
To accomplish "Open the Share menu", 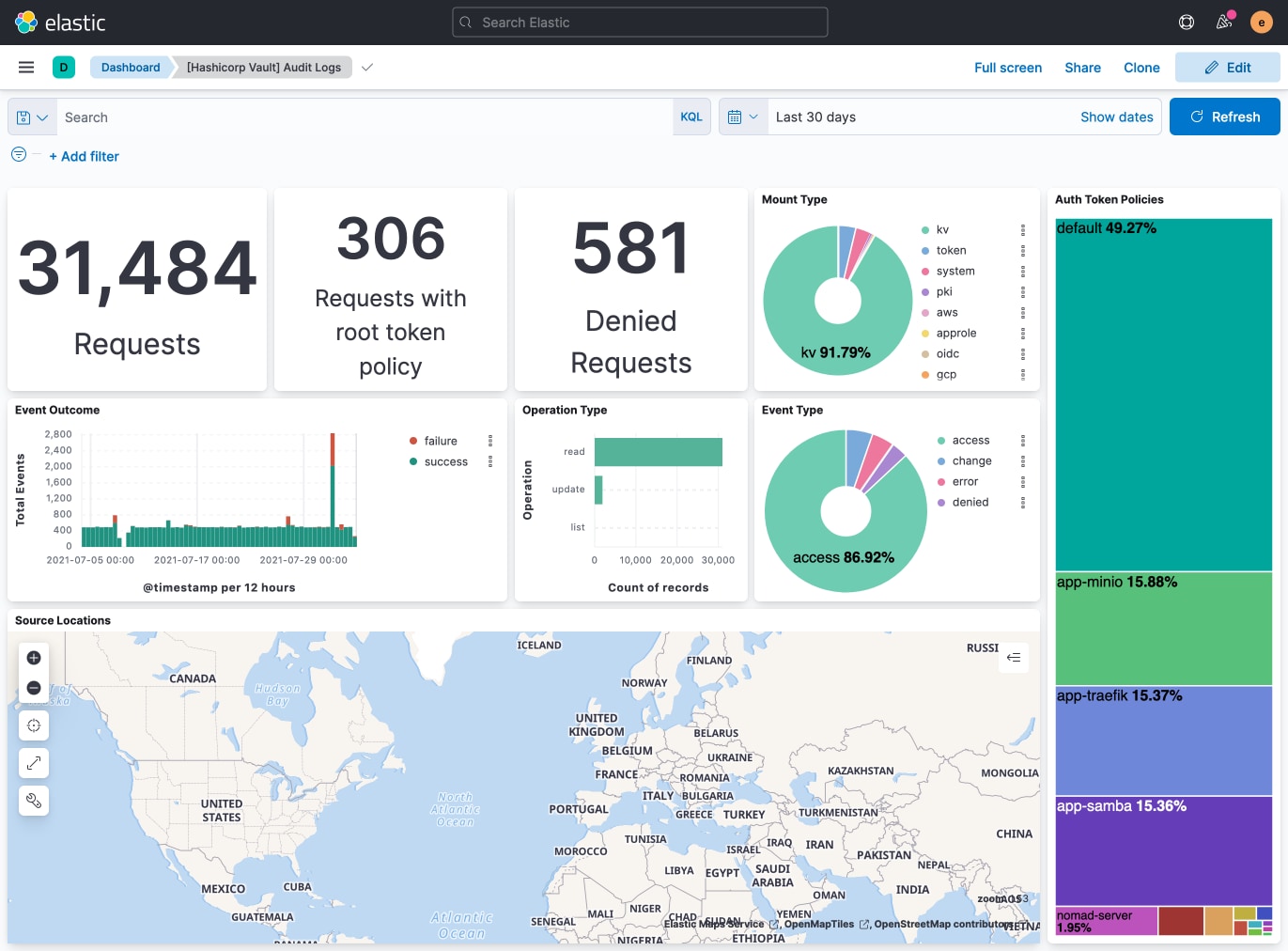I will click(x=1082, y=68).
